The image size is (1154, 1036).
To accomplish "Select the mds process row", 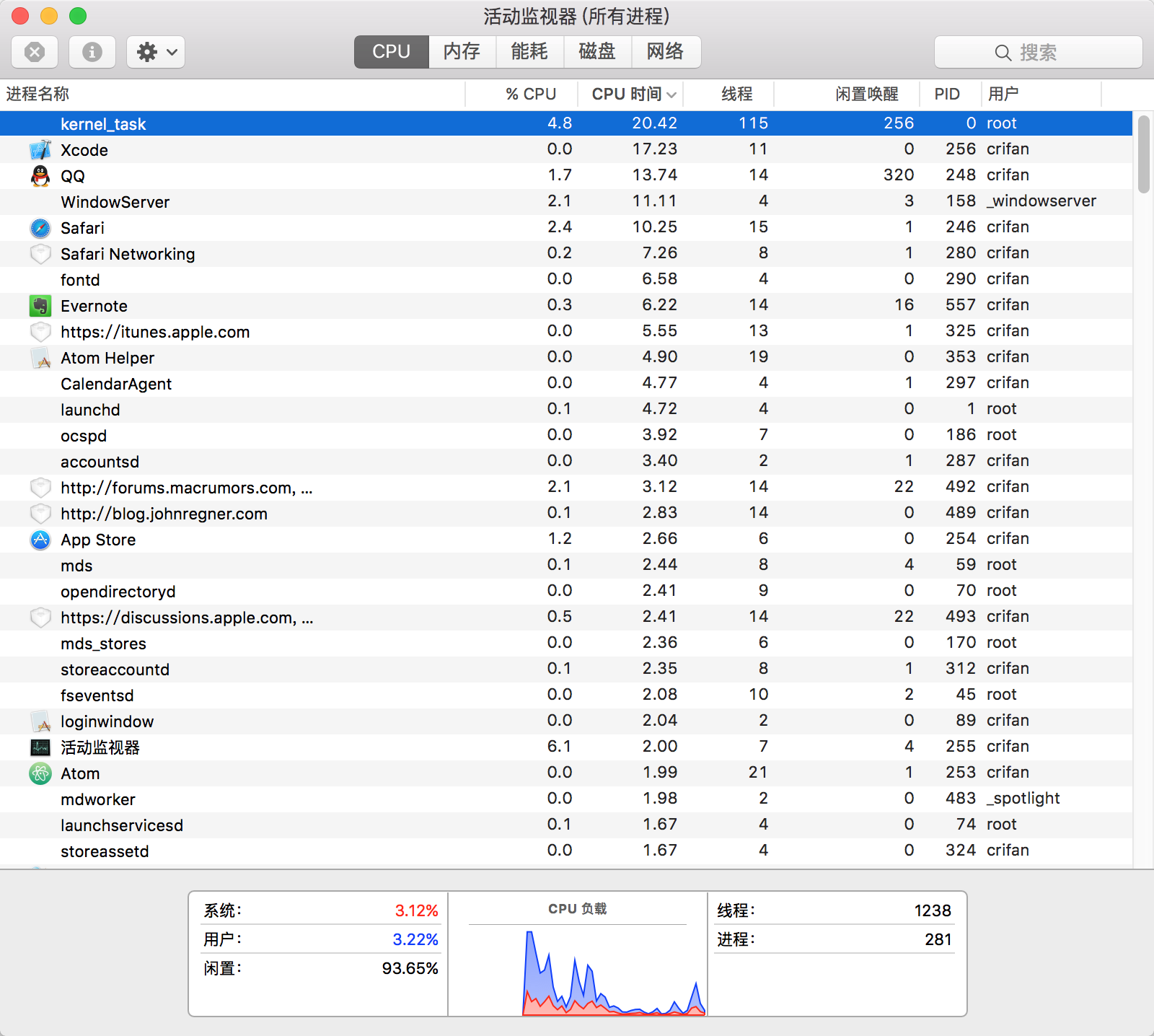I will [566, 566].
